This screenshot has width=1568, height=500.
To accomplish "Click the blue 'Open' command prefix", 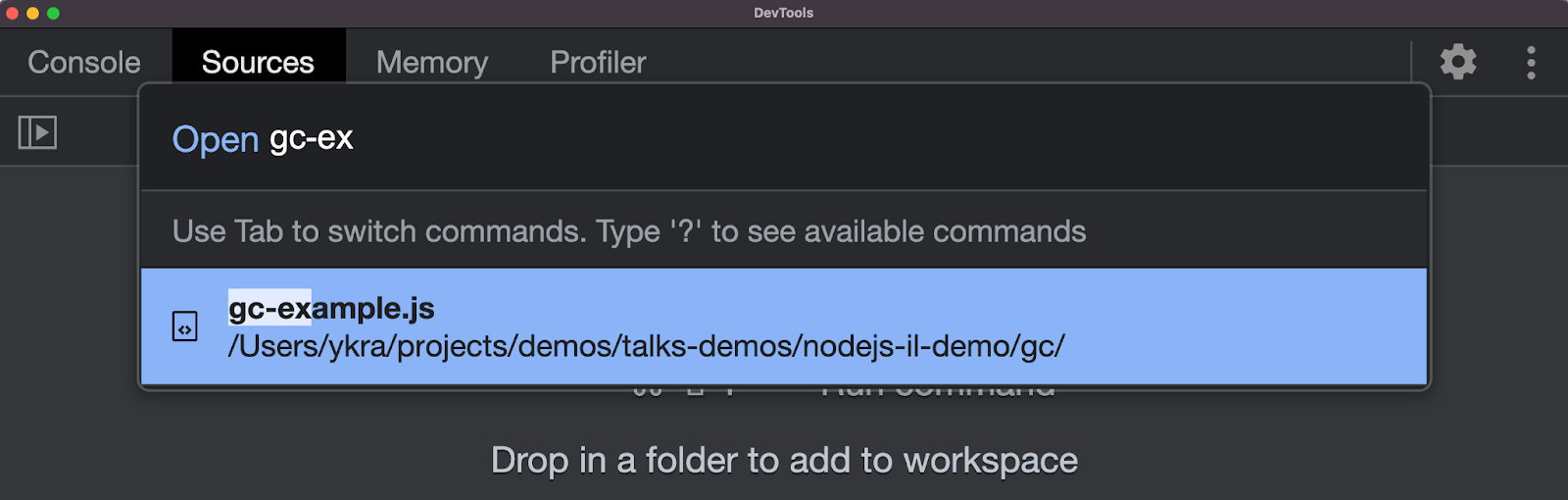I will [215, 139].
